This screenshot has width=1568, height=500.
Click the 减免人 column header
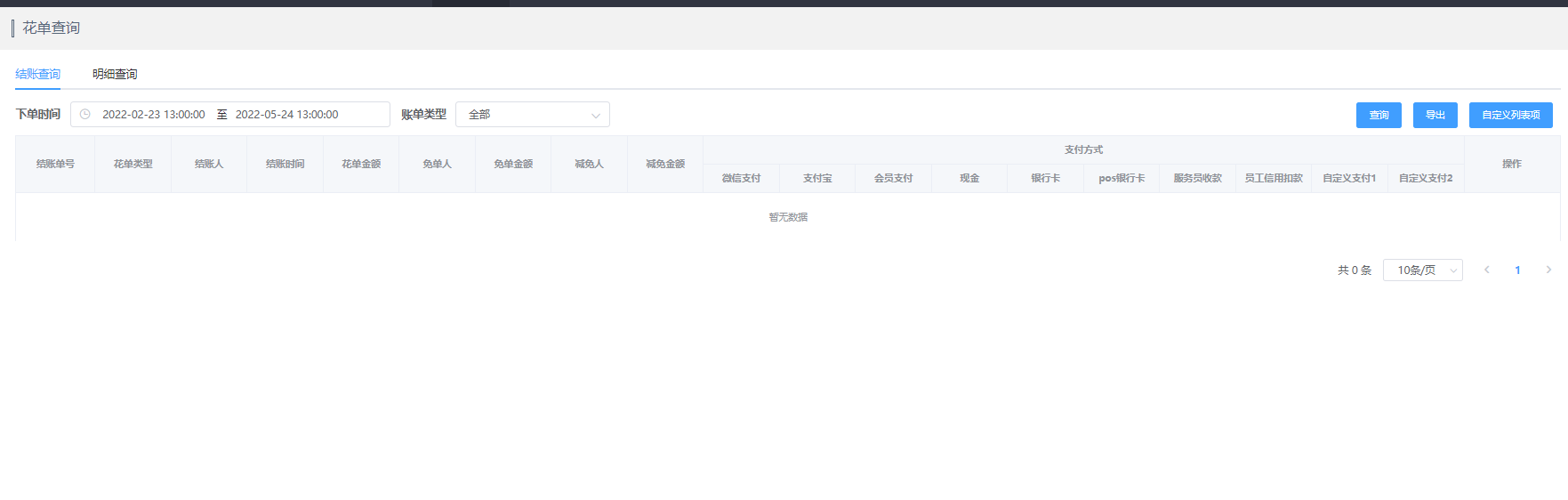coord(590,164)
